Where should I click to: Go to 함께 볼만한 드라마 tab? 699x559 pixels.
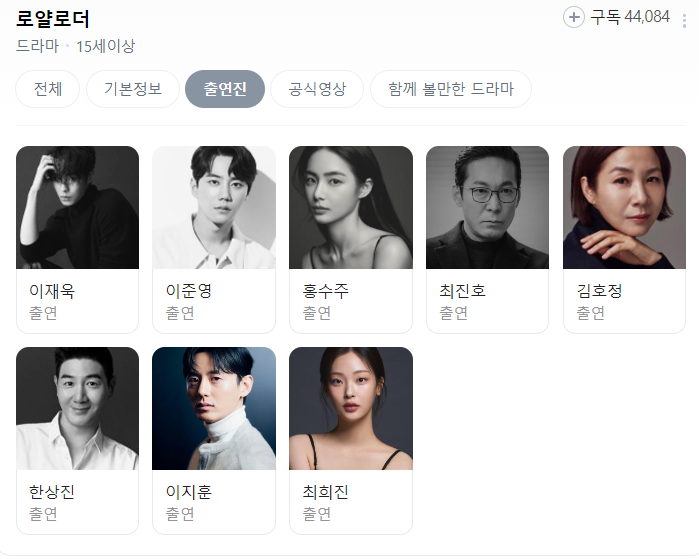point(451,89)
